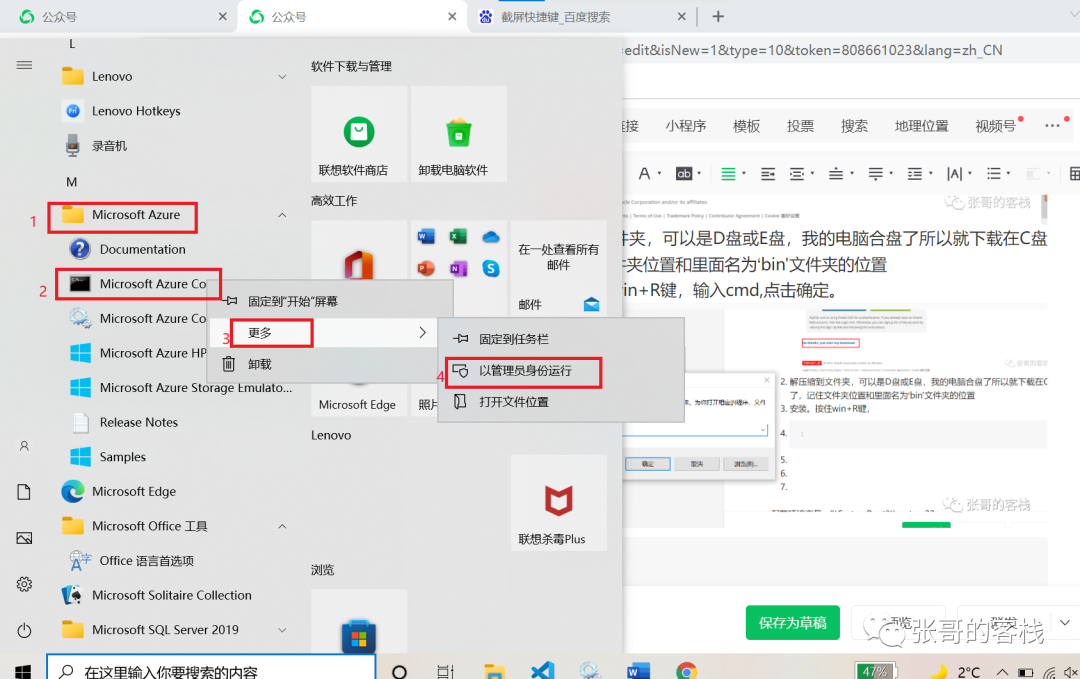Screen dimensions: 1080x679
Task: Click 视频号 in the editor toolbar
Action: coord(995,126)
